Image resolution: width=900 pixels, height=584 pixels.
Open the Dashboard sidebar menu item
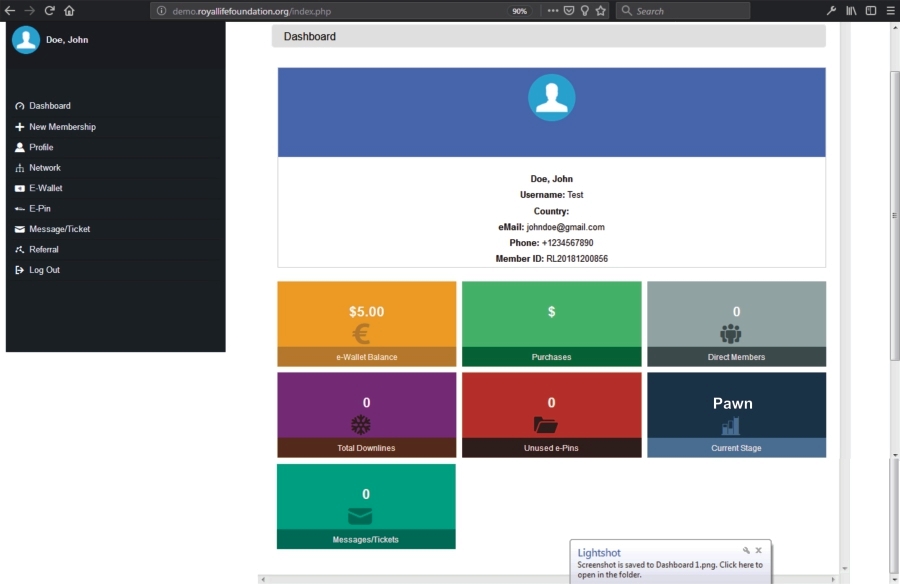49,106
